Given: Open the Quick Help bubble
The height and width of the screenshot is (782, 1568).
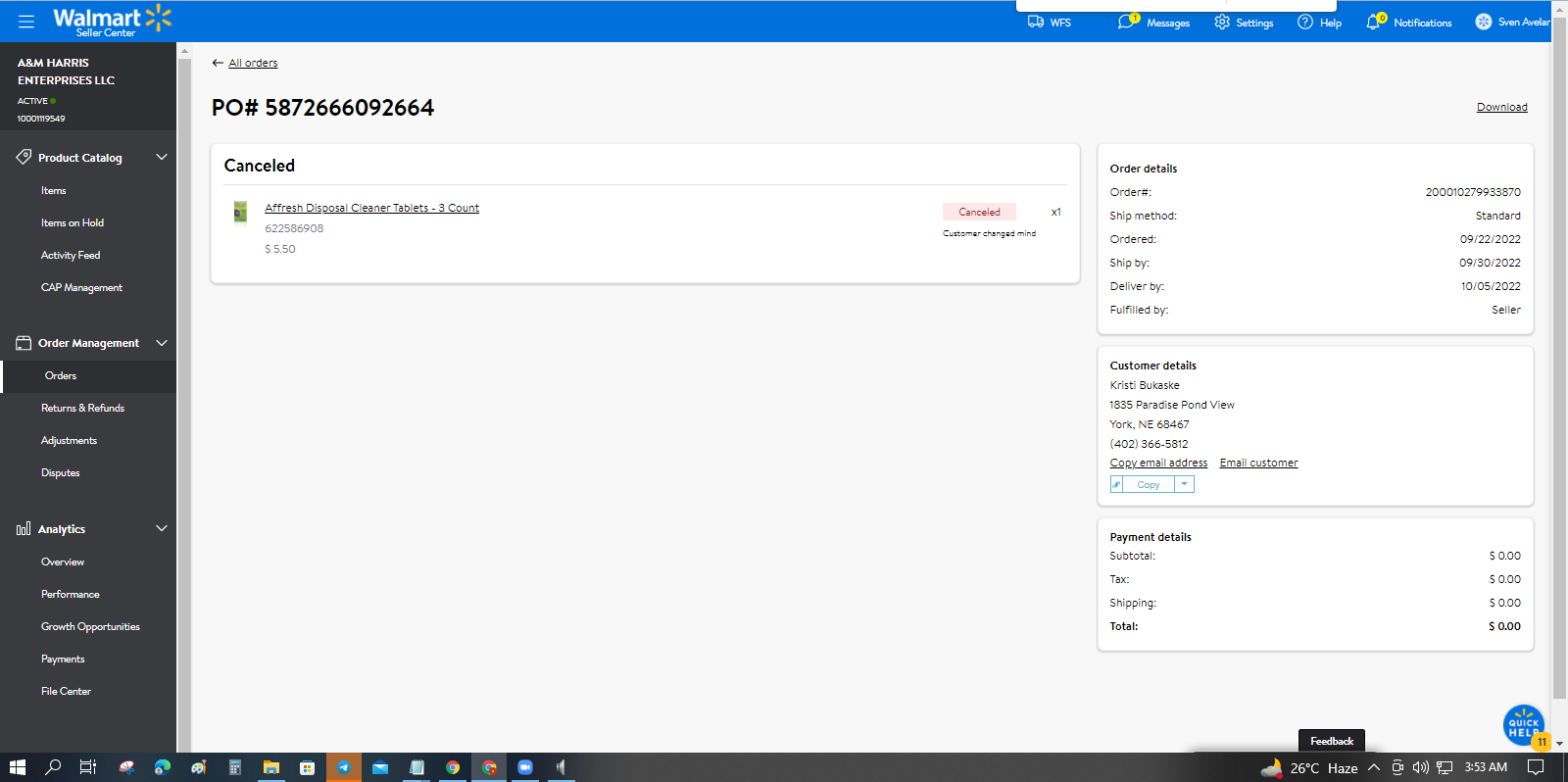Looking at the screenshot, I should [x=1524, y=725].
